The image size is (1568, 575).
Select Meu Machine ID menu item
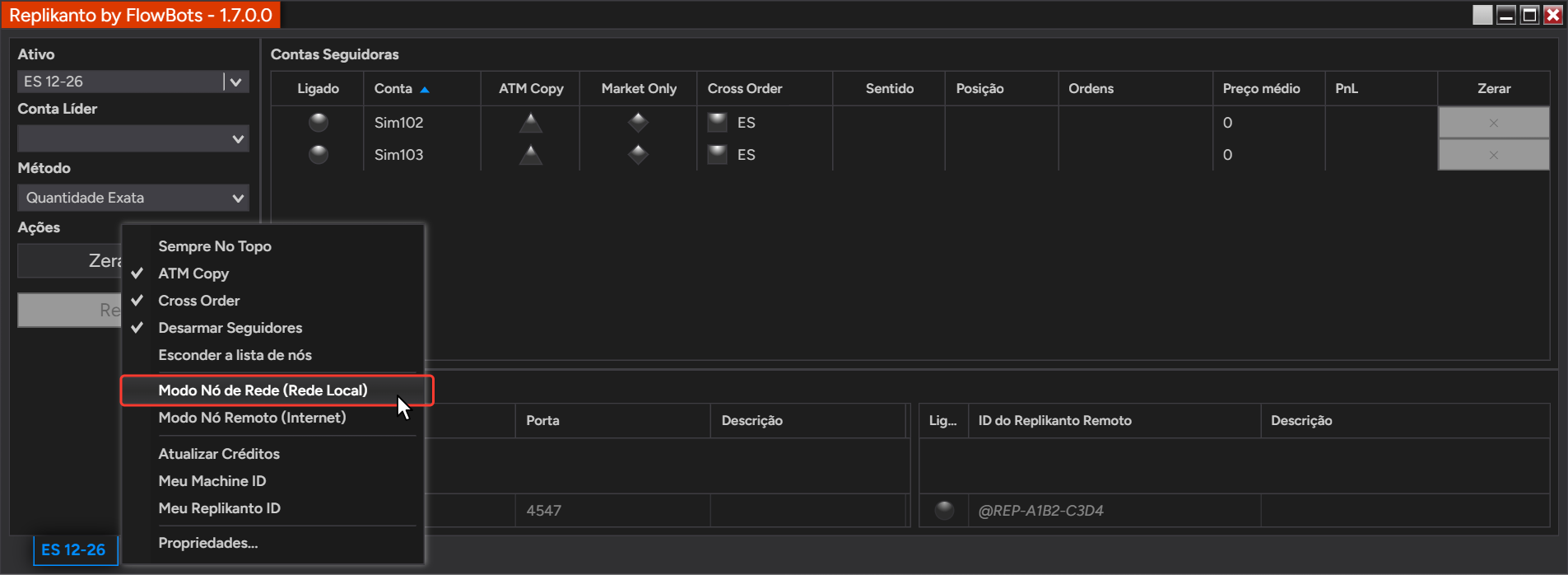point(272,481)
